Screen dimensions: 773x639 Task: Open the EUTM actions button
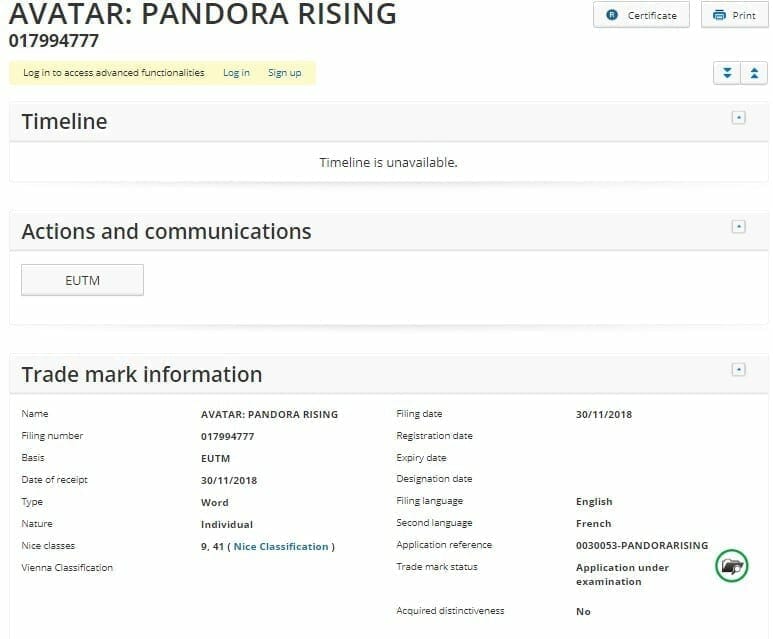(82, 280)
